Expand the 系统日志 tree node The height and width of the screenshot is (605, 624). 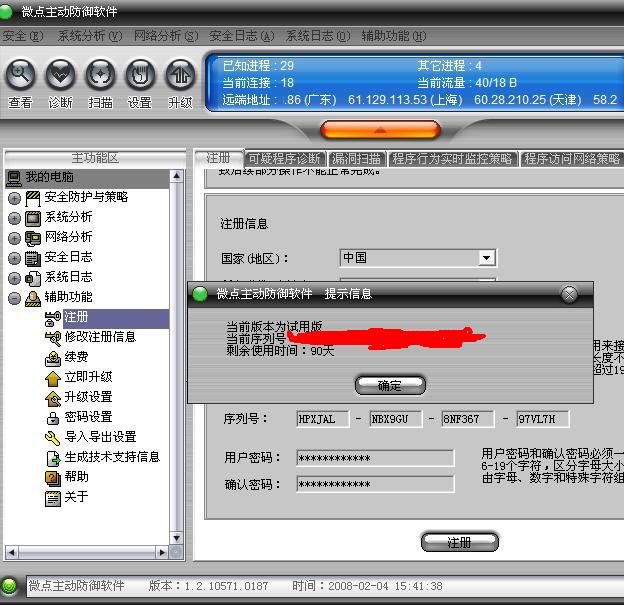pyautogui.click(x=14, y=278)
